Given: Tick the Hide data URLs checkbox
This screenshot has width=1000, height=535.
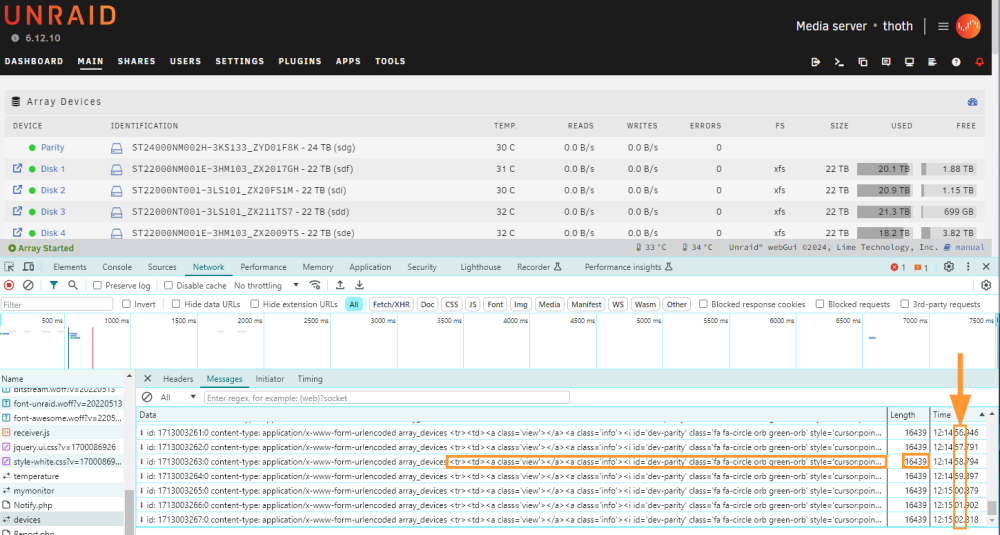Looking at the screenshot, I should pyautogui.click(x=176, y=304).
